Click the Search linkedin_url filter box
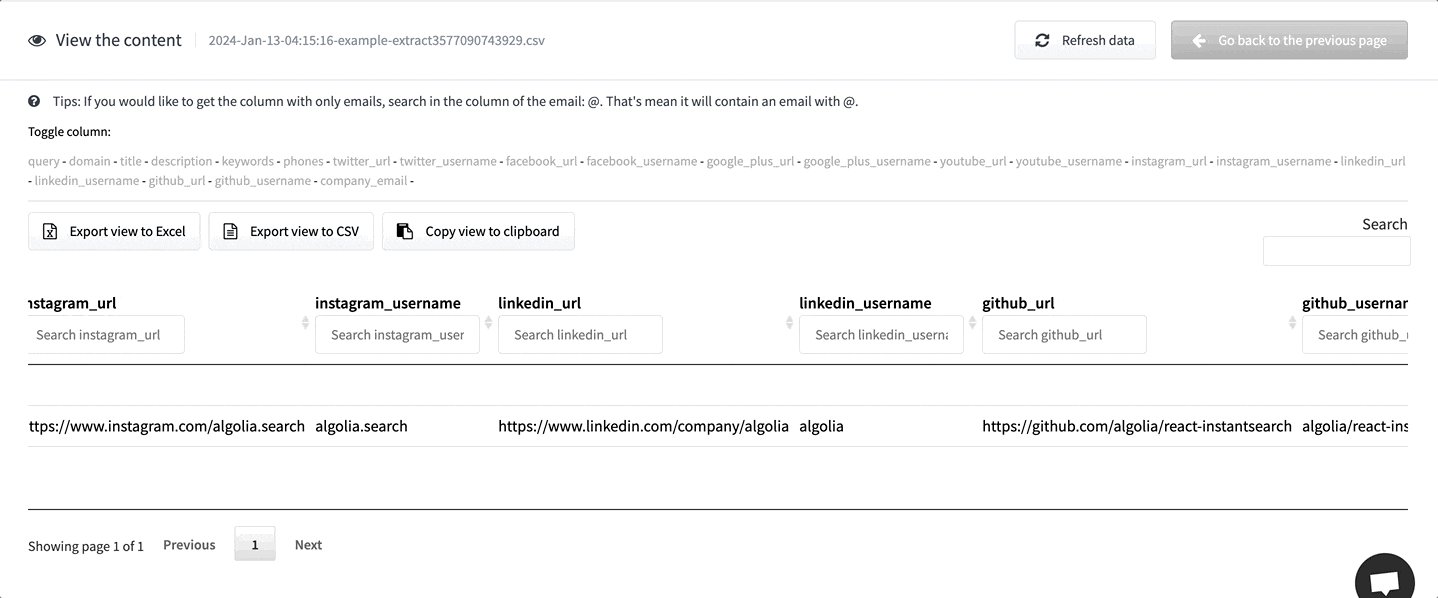 (580, 335)
